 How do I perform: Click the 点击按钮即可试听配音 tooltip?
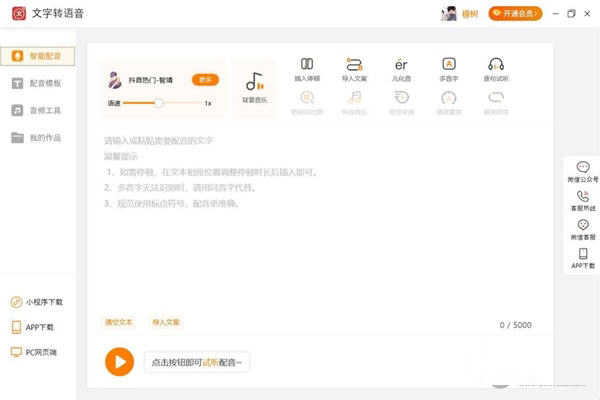tap(197, 362)
